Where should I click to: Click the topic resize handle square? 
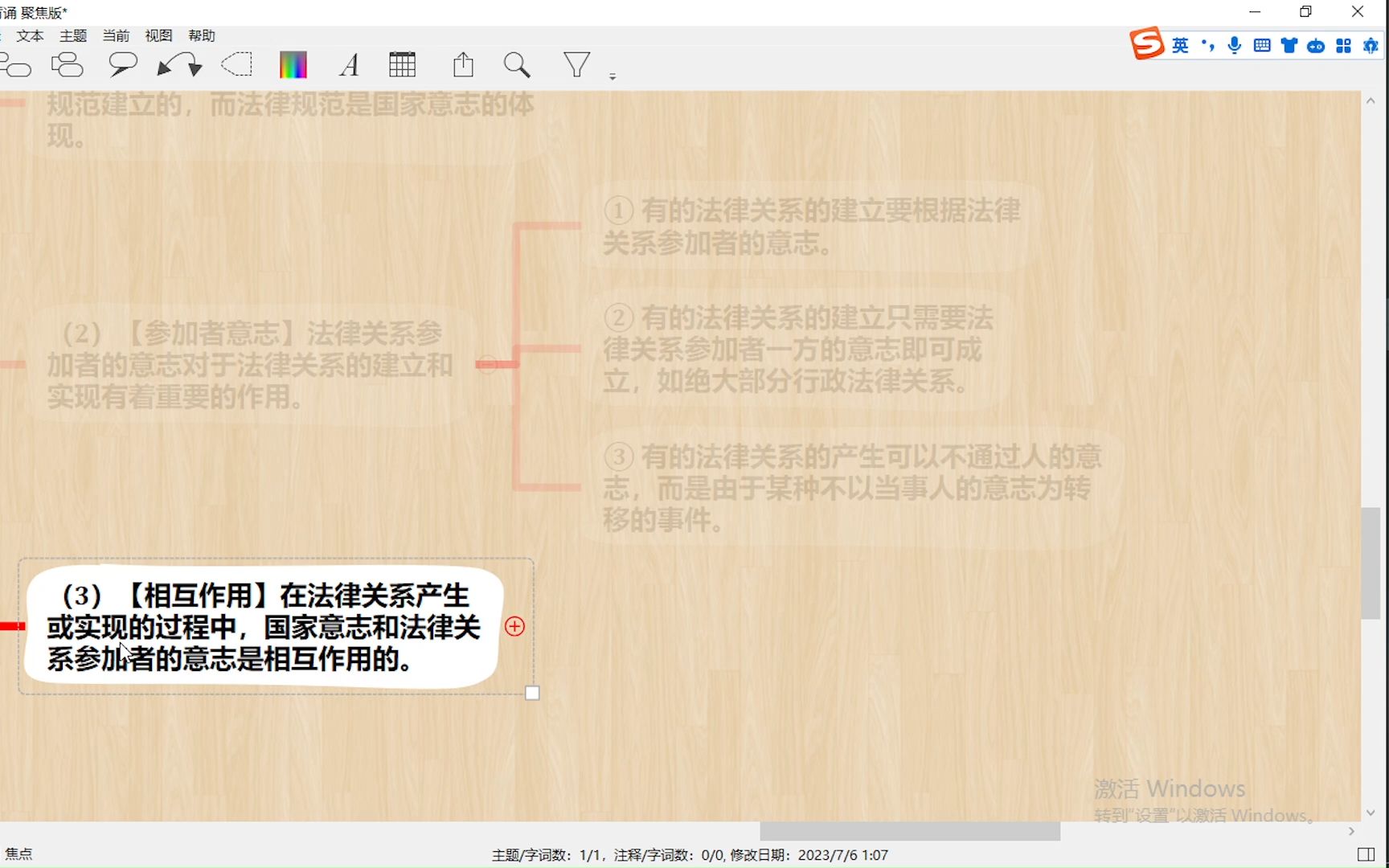pyautogui.click(x=532, y=693)
